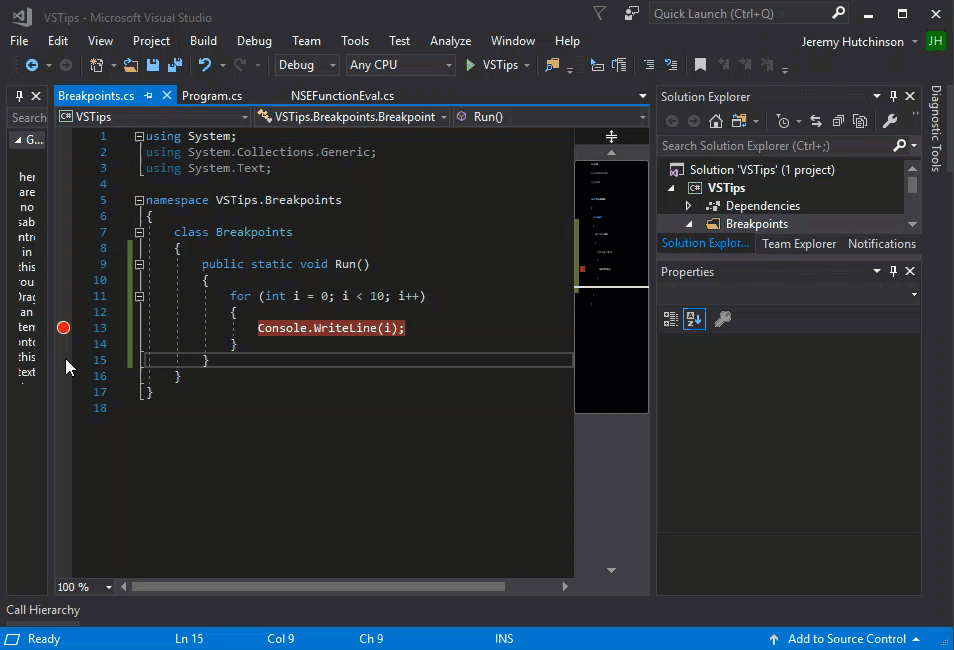
Task: Click the Quick Launch input field
Action: [x=741, y=13]
